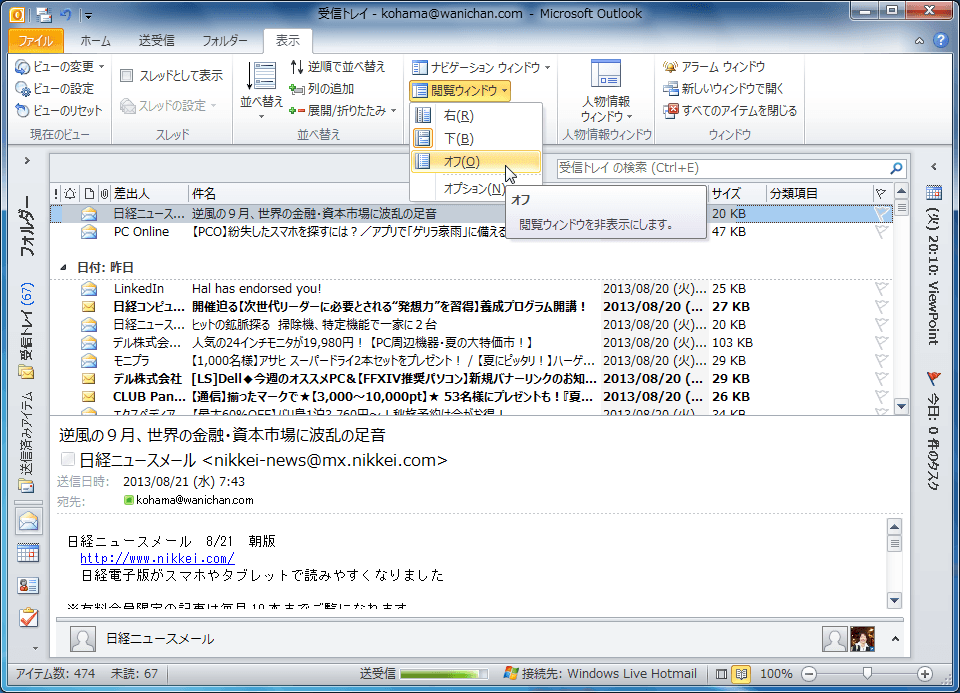This screenshot has height=693, width=960.
Task: Sort by 分類項目 column header
Action: (x=819, y=194)
